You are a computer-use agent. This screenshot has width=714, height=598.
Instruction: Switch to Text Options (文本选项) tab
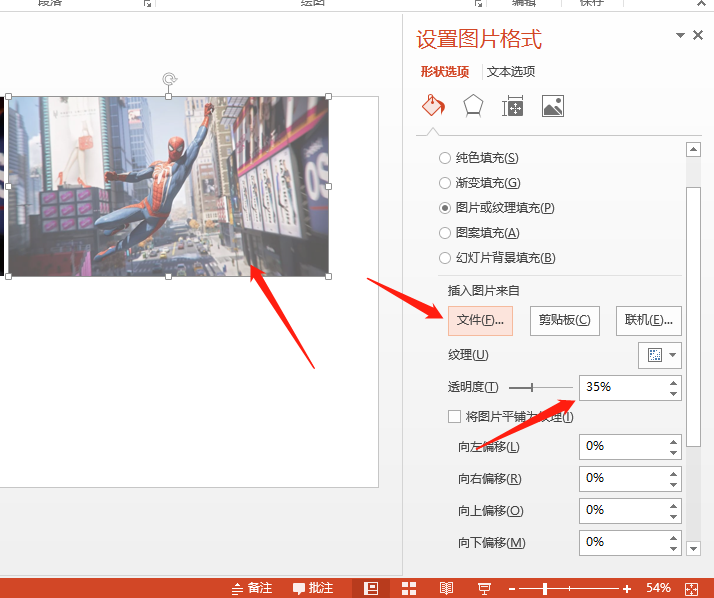511,72
